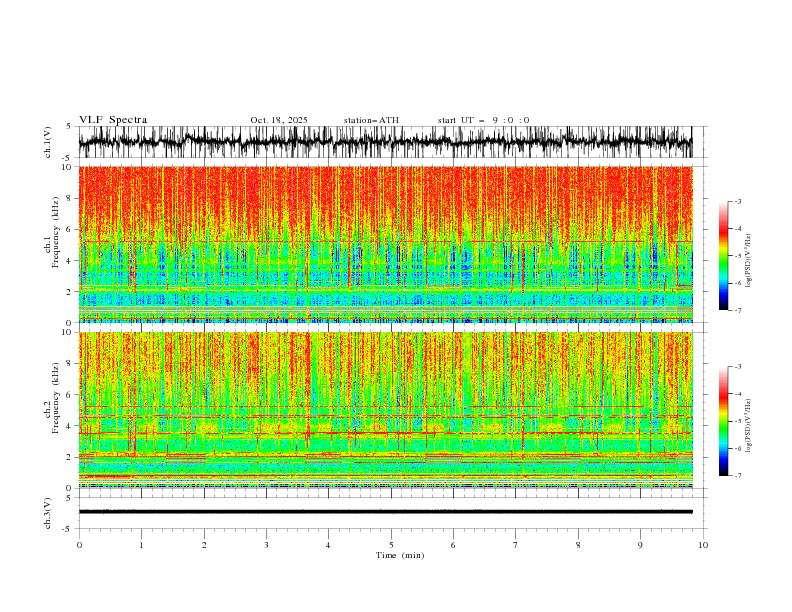Select the date text "Oct. 18, 2025"

279,120
